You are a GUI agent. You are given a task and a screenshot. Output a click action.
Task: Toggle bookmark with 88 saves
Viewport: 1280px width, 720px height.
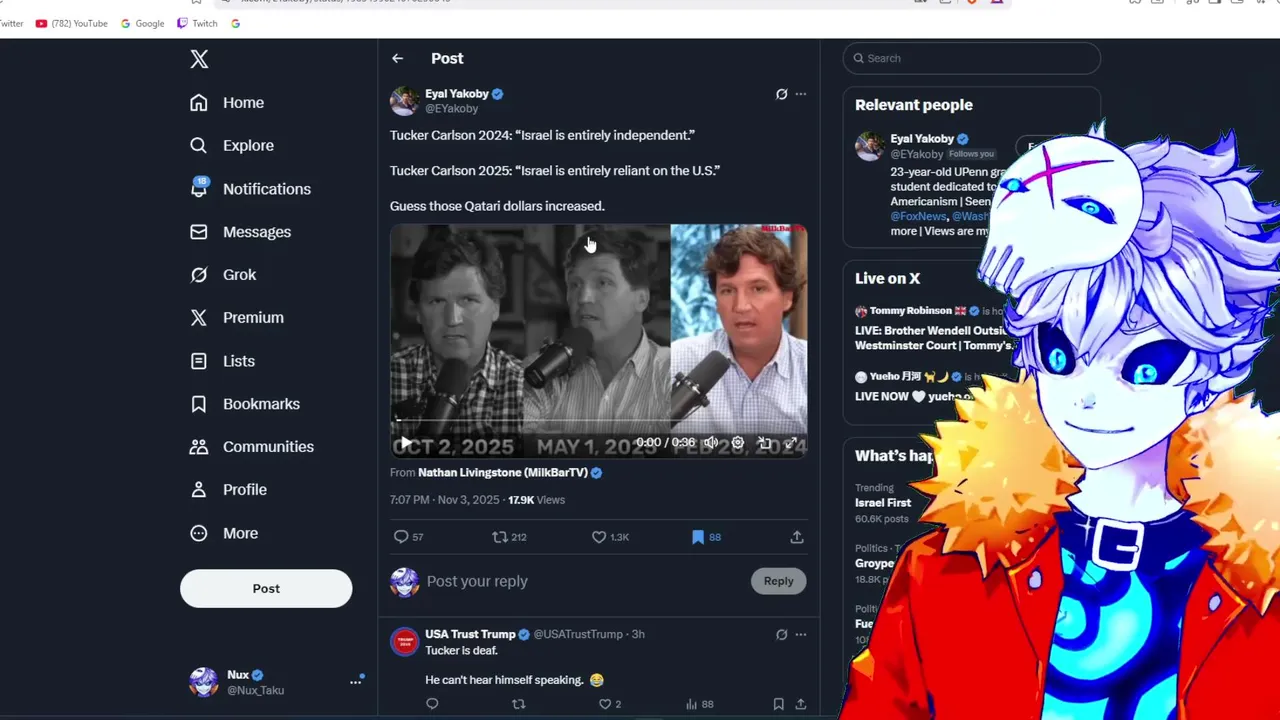[706, 537]
